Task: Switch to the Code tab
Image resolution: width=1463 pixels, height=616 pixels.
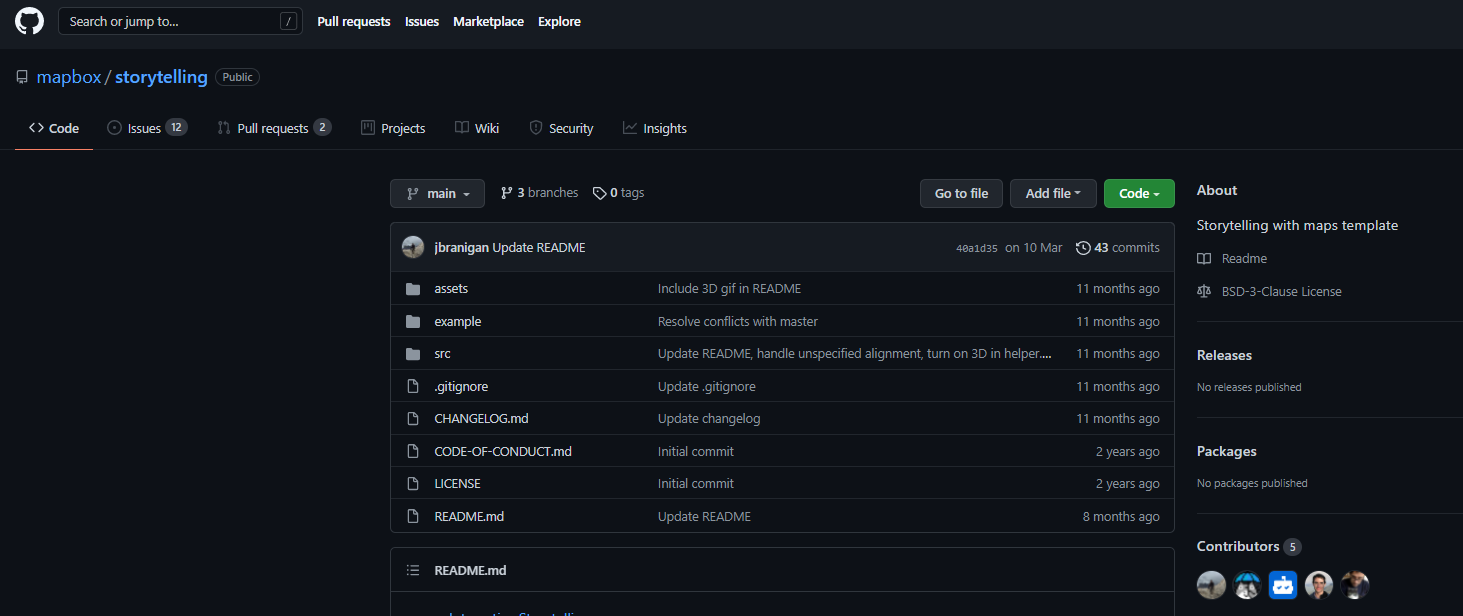Action: (54, 128)
